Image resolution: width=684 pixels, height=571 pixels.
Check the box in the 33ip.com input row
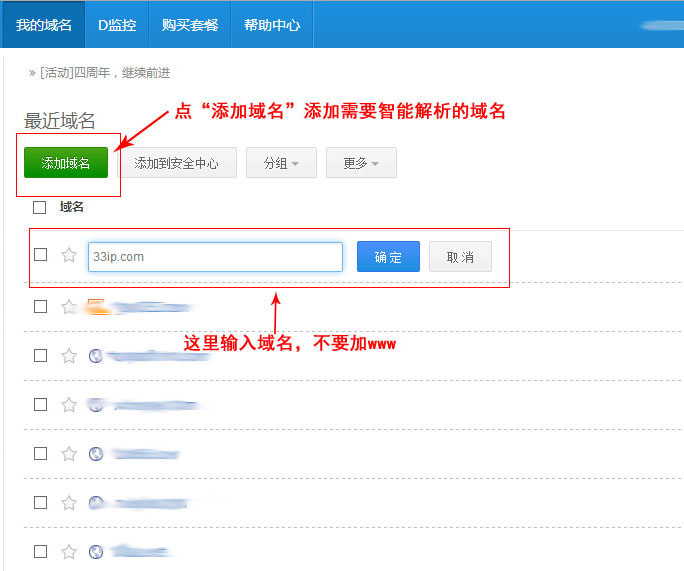(x=40, y=255)
